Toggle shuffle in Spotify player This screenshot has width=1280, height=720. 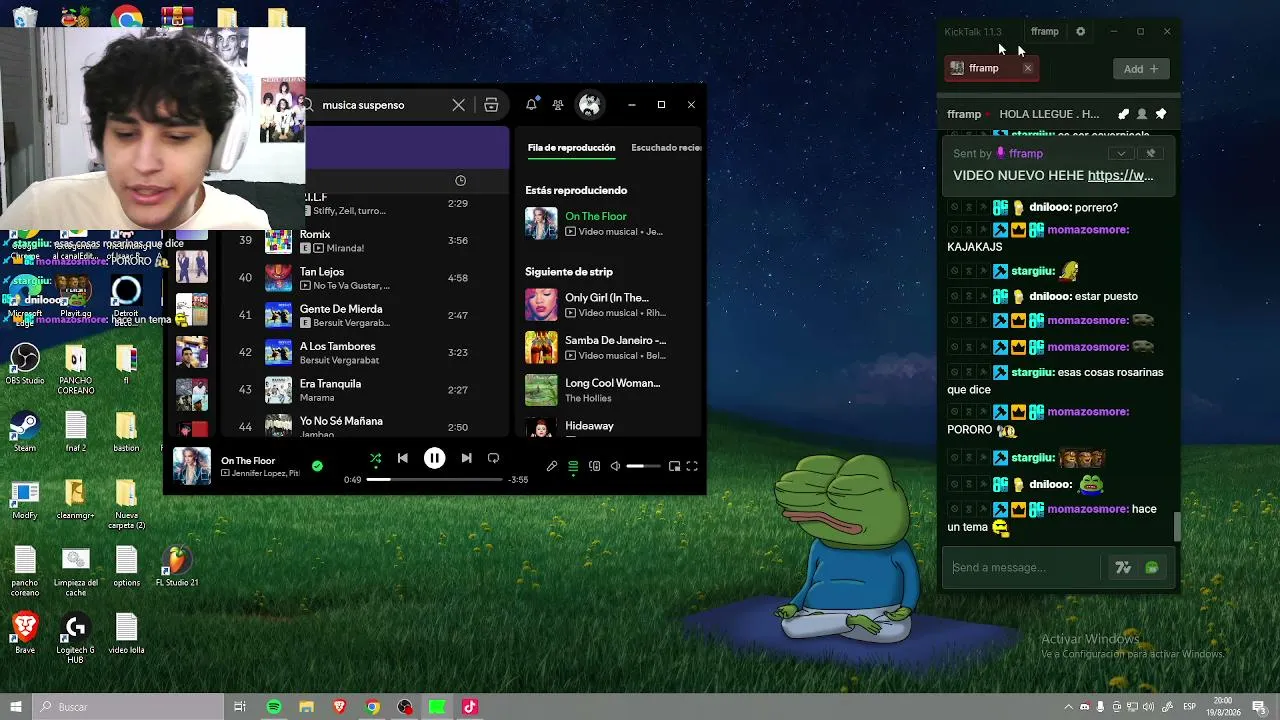pos(376,459)
